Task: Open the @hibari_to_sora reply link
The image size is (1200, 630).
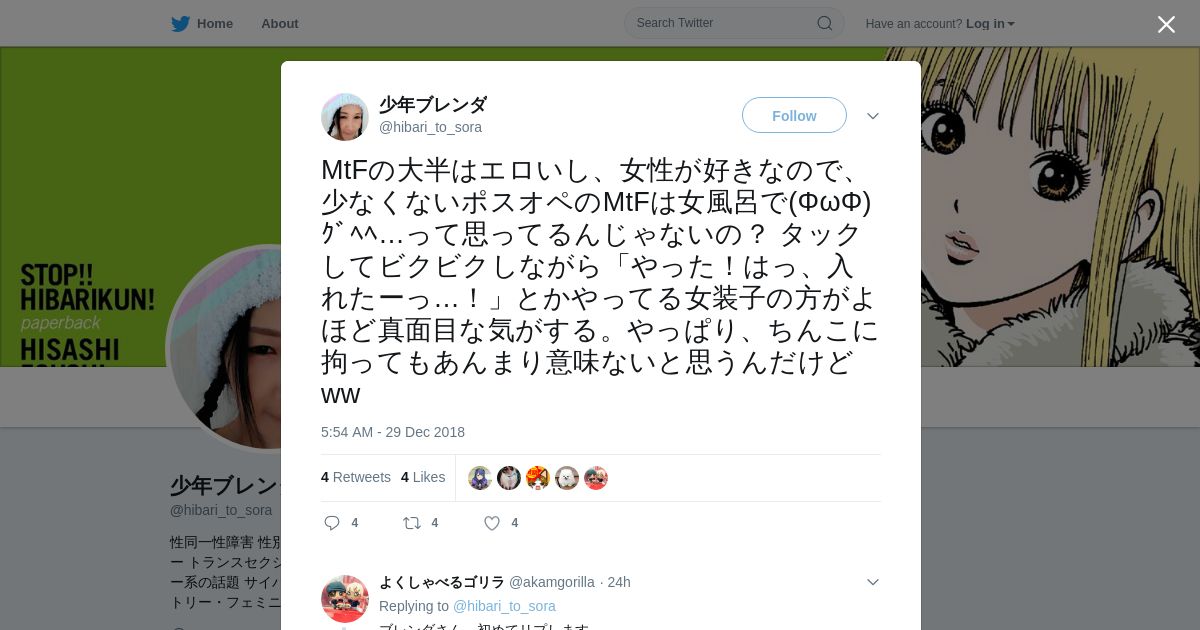Action: (504, 606)
